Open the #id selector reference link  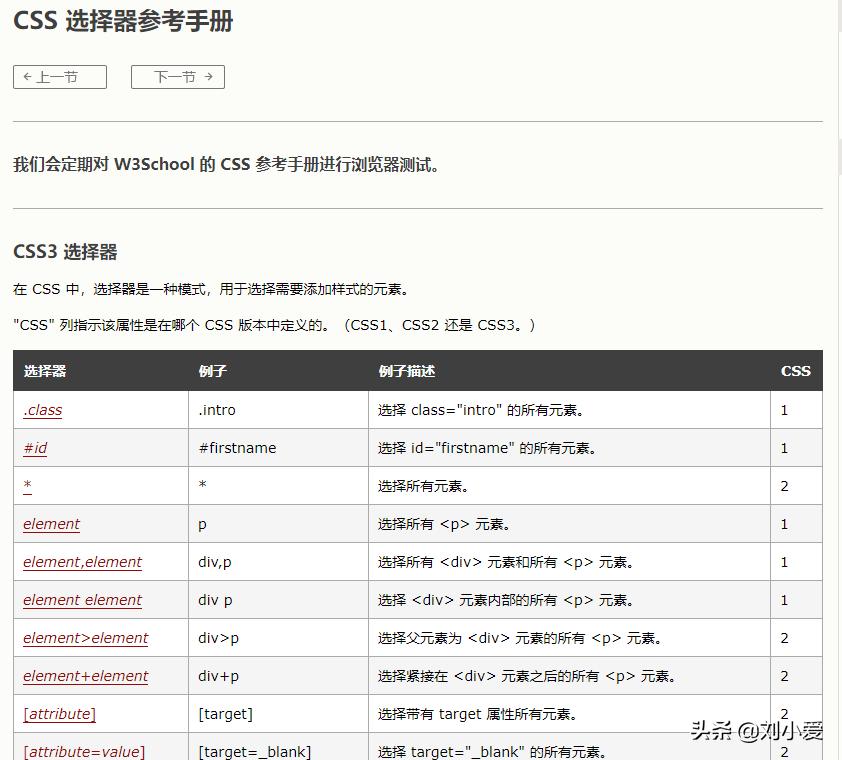pos(35,447)
